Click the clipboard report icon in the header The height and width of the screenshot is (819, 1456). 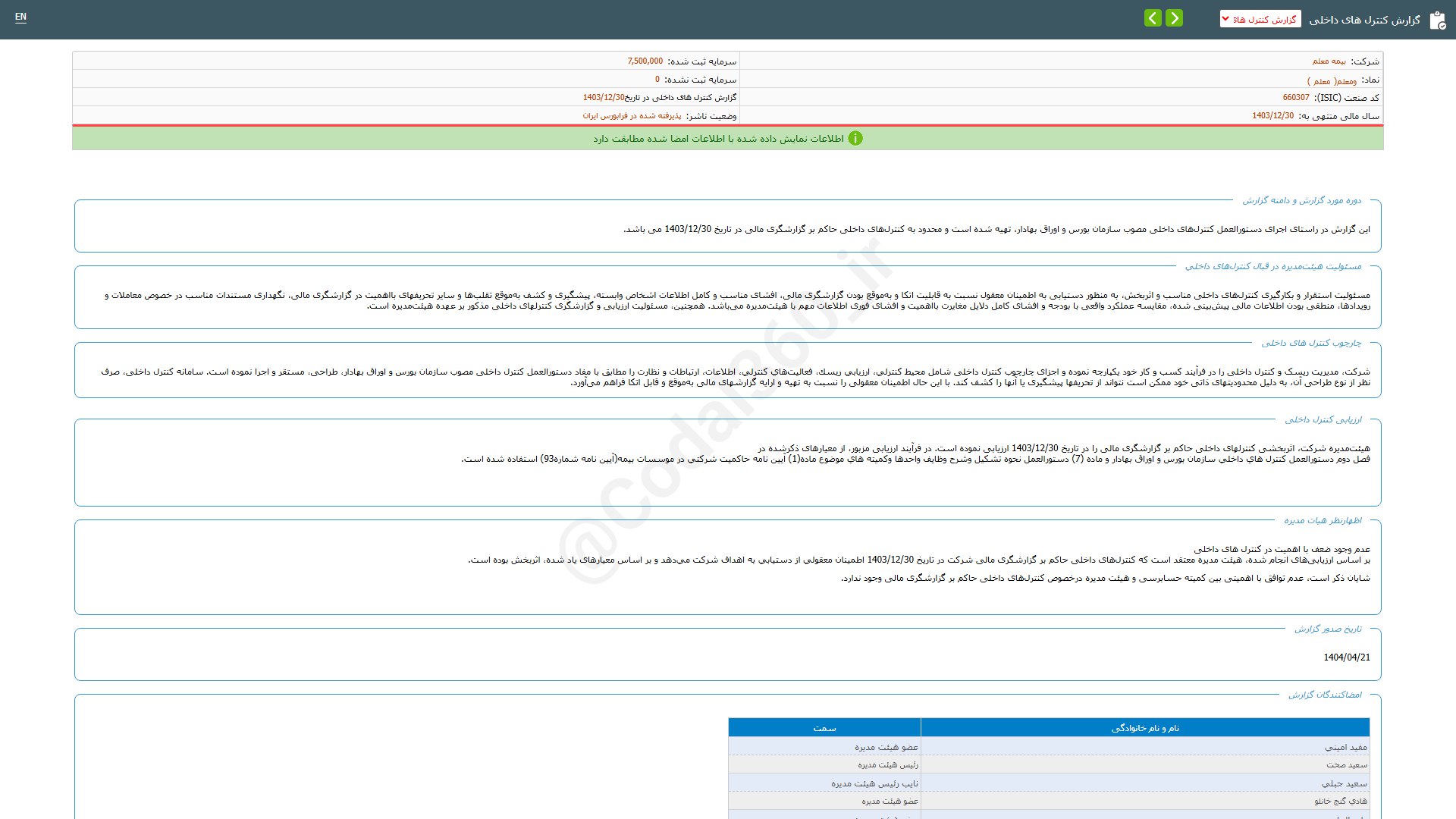coord(1437,20)
